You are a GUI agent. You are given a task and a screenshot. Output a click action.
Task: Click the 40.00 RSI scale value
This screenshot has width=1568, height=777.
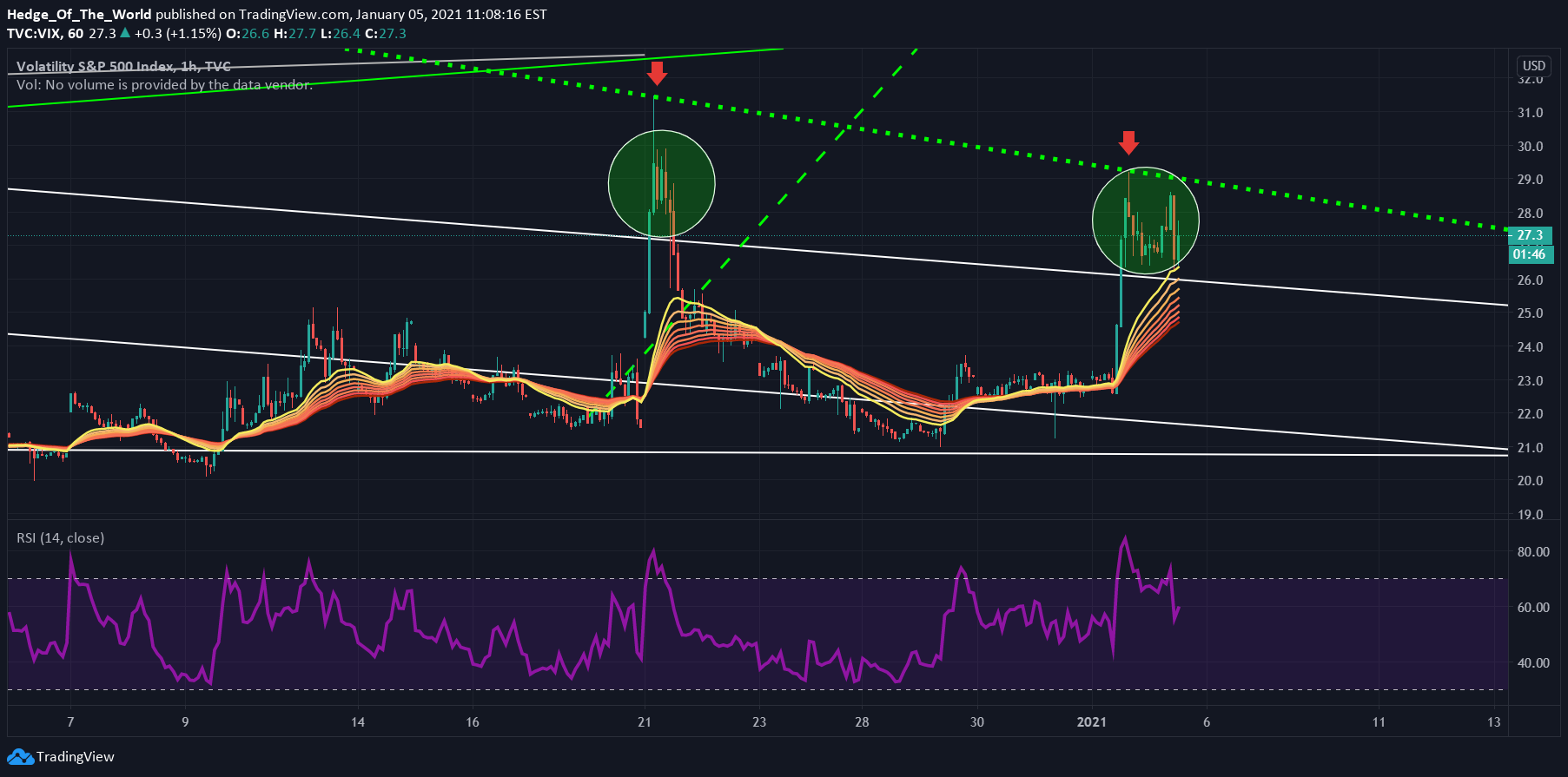pyautogui.click(x=1533, y=663)
